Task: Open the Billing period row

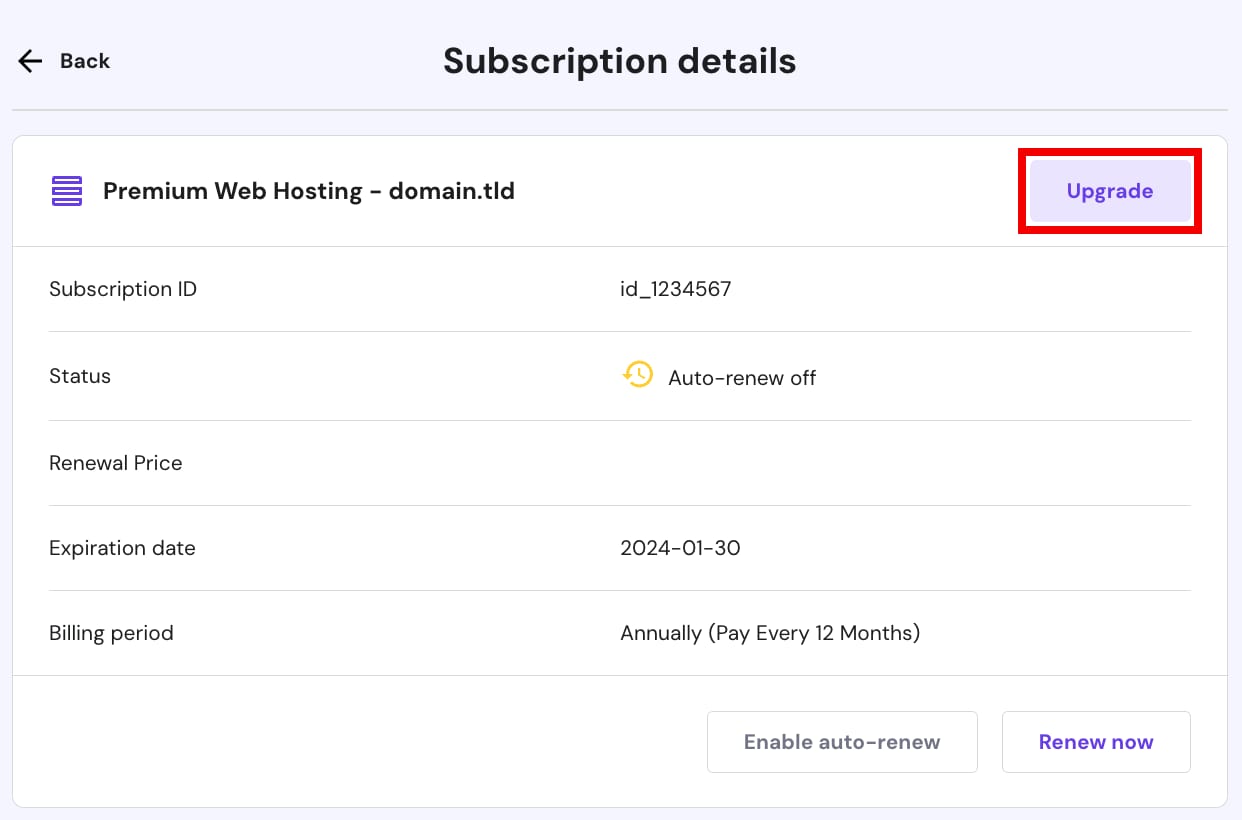Action: 111,632
